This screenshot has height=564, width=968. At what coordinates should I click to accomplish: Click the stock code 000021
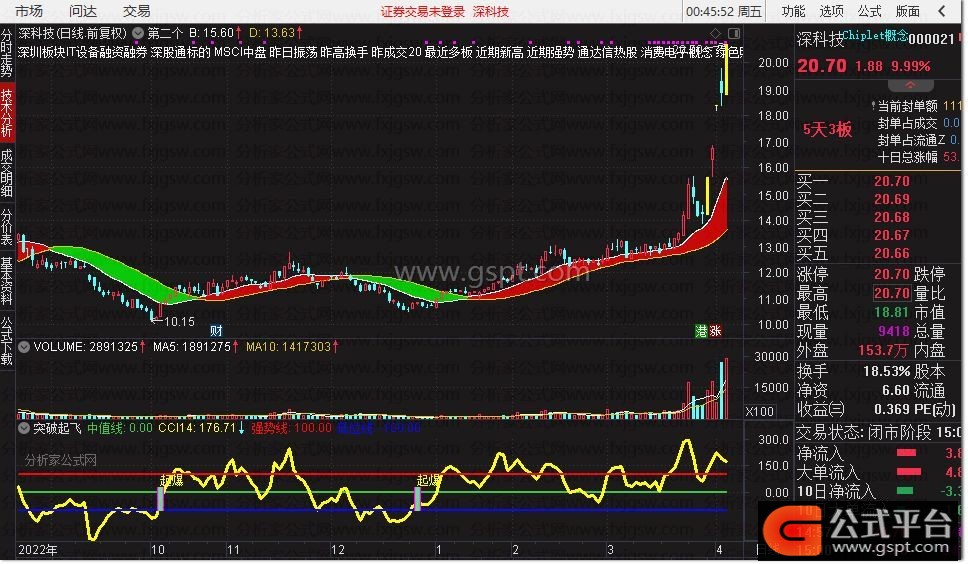[932, 39]
